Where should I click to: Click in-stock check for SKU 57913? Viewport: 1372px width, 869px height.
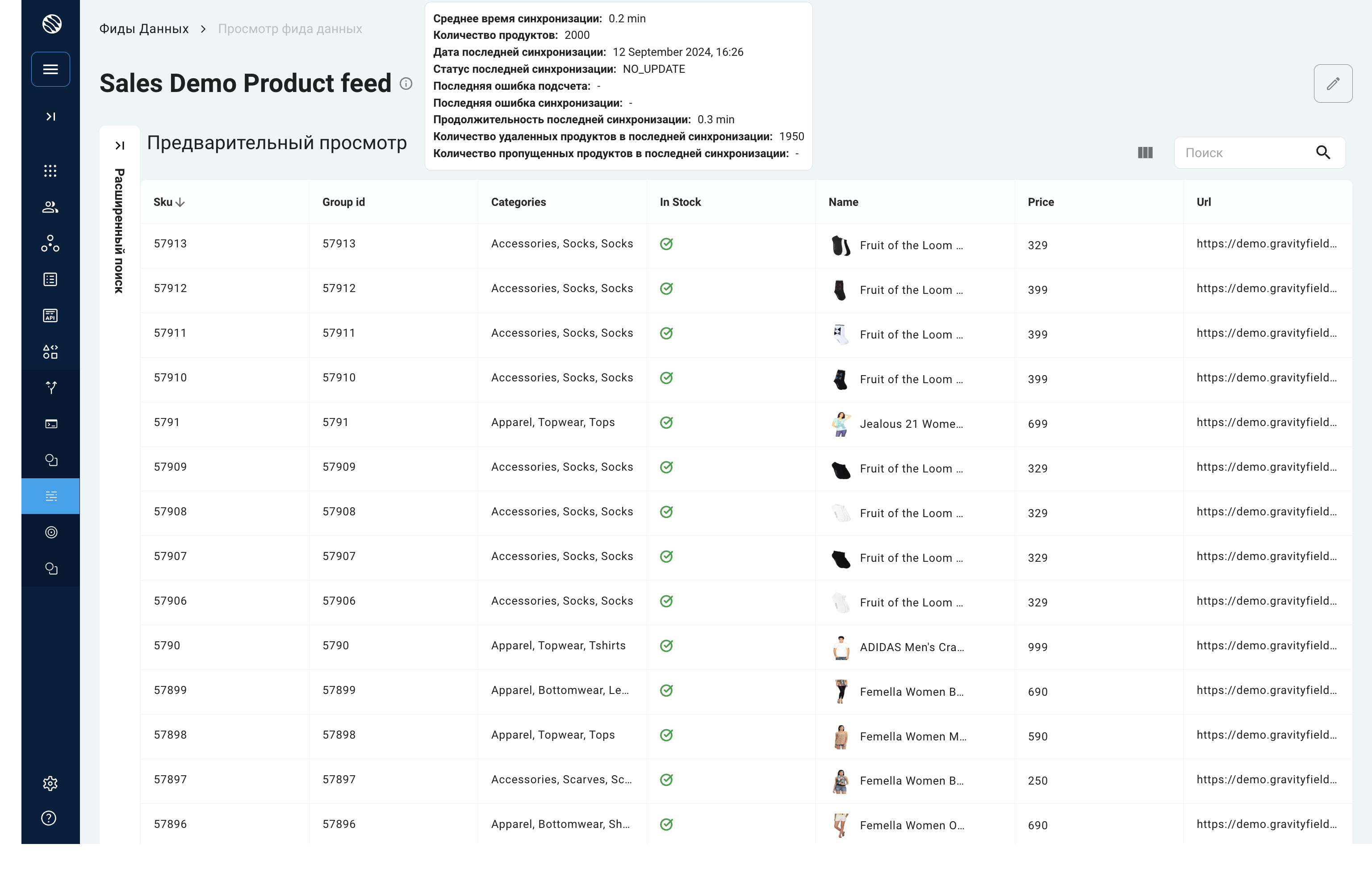click(x=666, y=244)
